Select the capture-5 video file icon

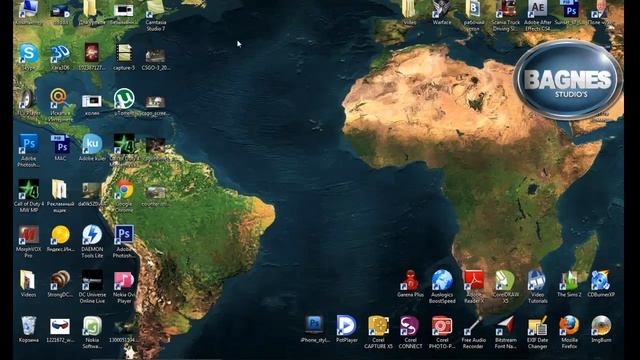pyautogui.click(x=124, y=53)
